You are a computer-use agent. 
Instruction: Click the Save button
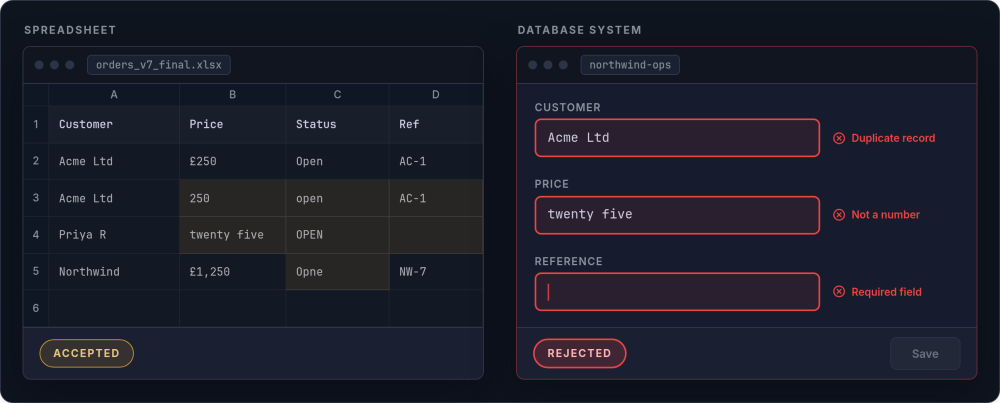925,353
